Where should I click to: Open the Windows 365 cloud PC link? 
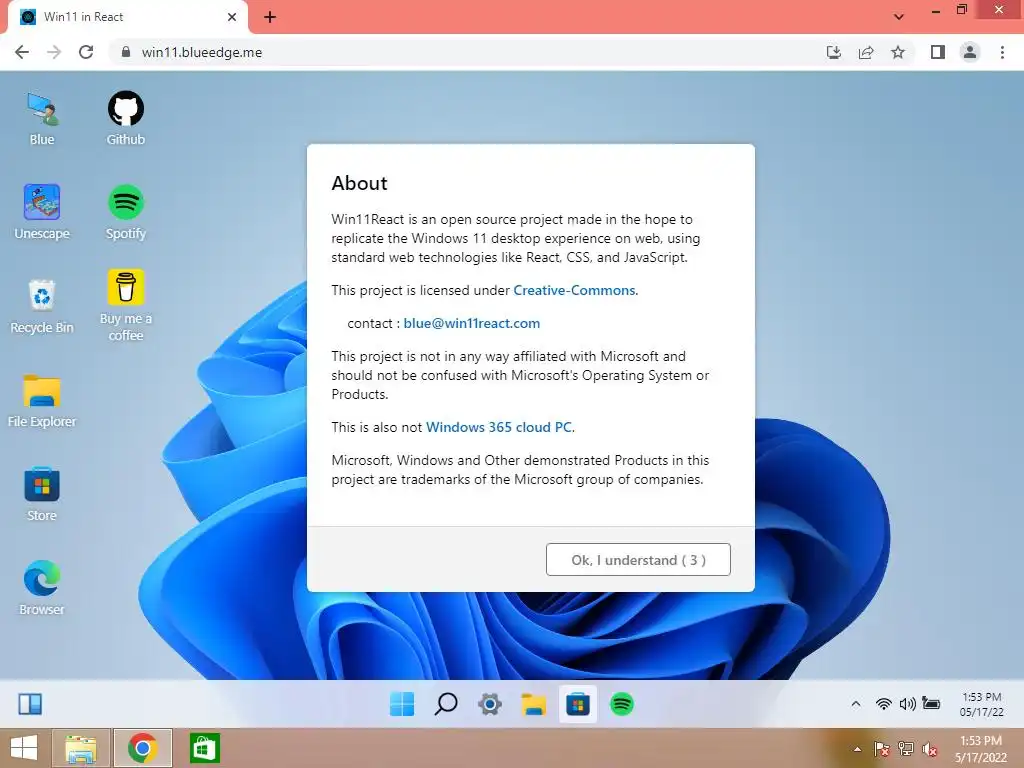click(499, 427)
